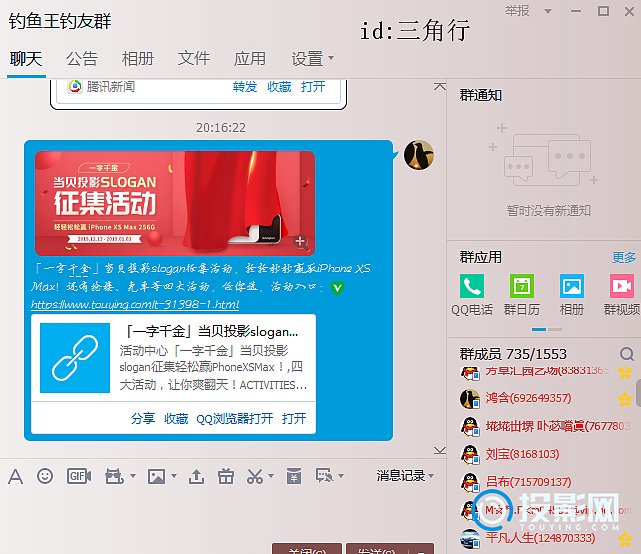Click the avatar of member 刘宝
The height and width of the screenshot is (554, 641).
tap(470, 454)
